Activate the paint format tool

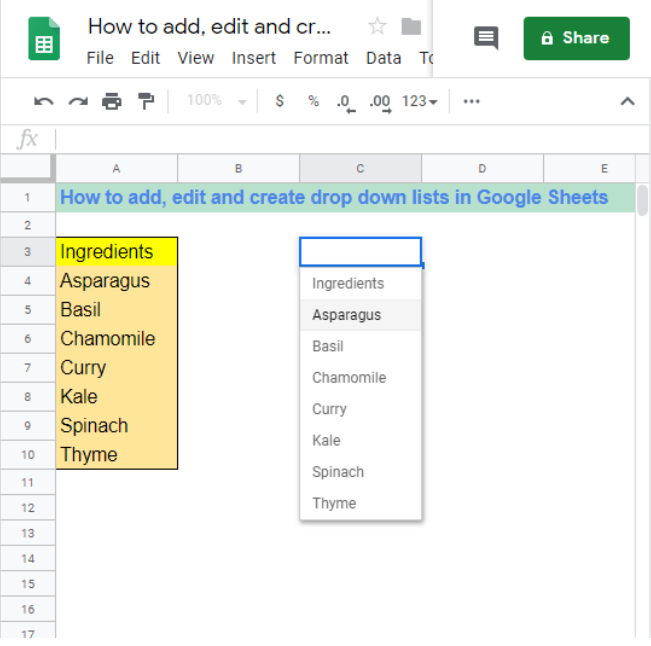(146, 101)
